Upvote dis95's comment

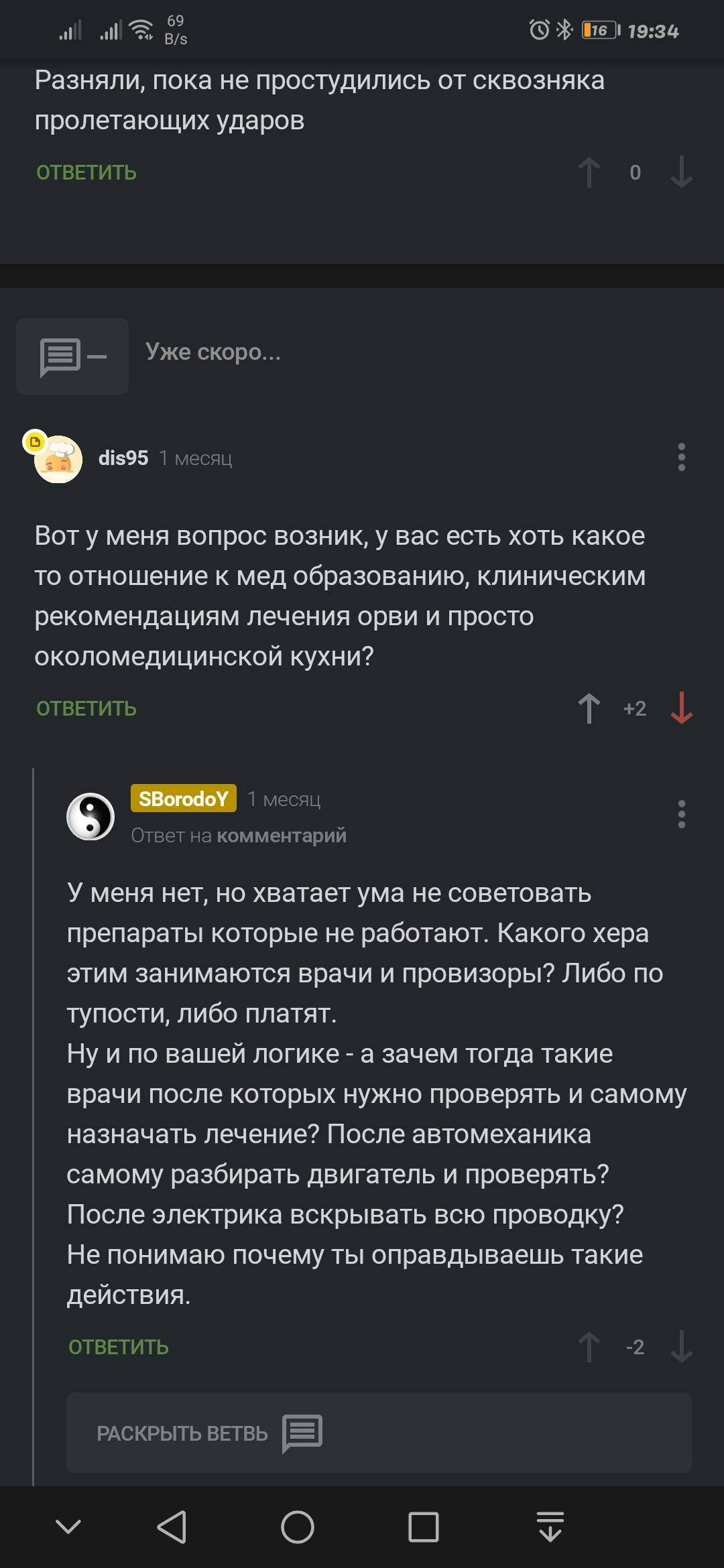pyautogui.click(x=589, y=708)
